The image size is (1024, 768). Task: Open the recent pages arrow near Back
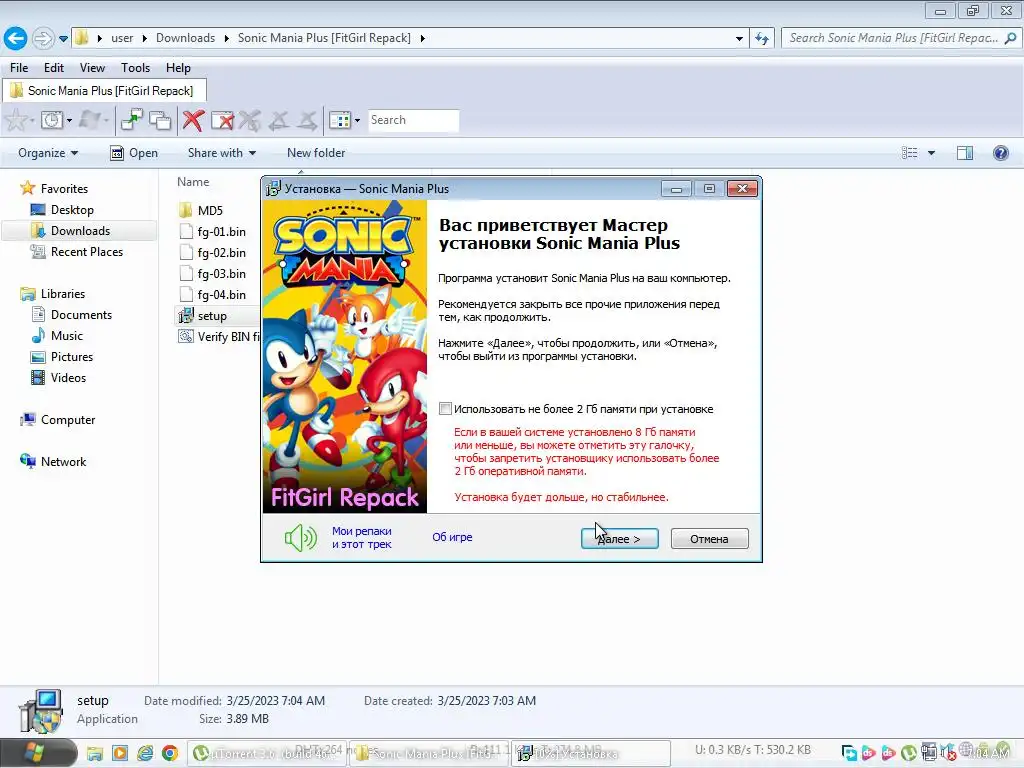click(x=63, y=39)
